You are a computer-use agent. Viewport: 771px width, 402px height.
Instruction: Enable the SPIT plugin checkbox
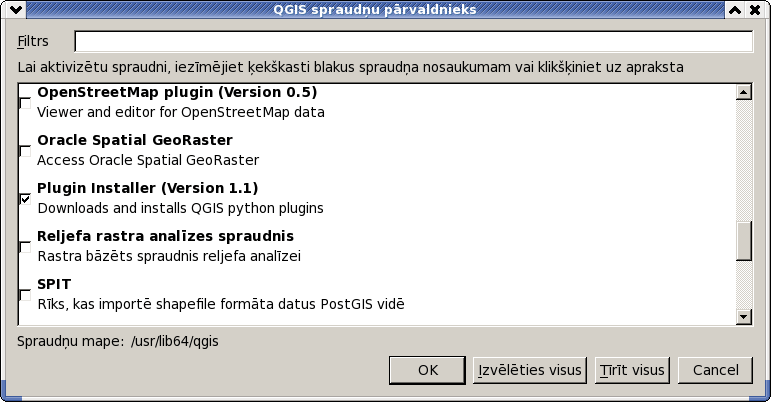coord(25,295)
